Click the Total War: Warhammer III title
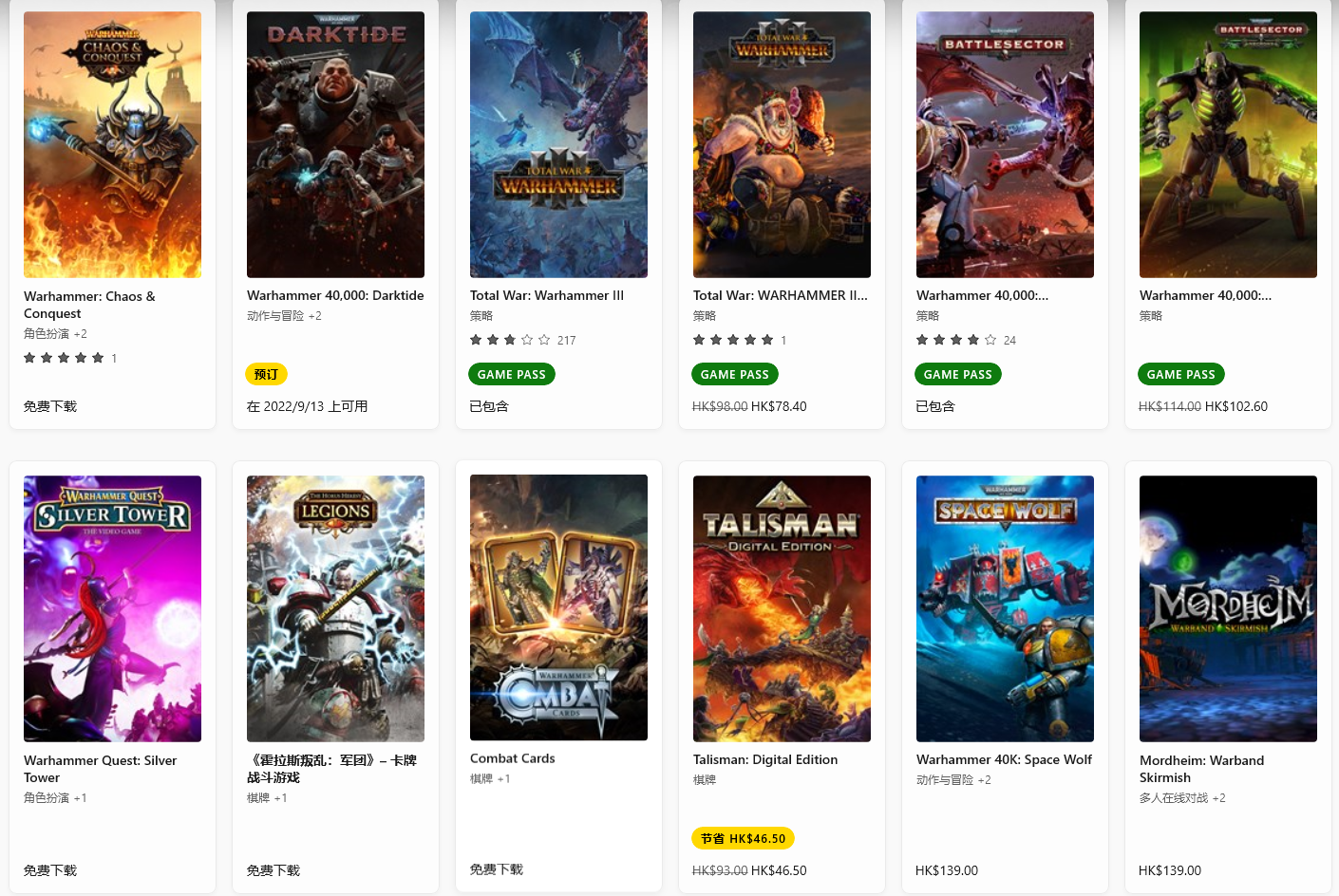This screenshot has width=1339, height=896. 547,295
